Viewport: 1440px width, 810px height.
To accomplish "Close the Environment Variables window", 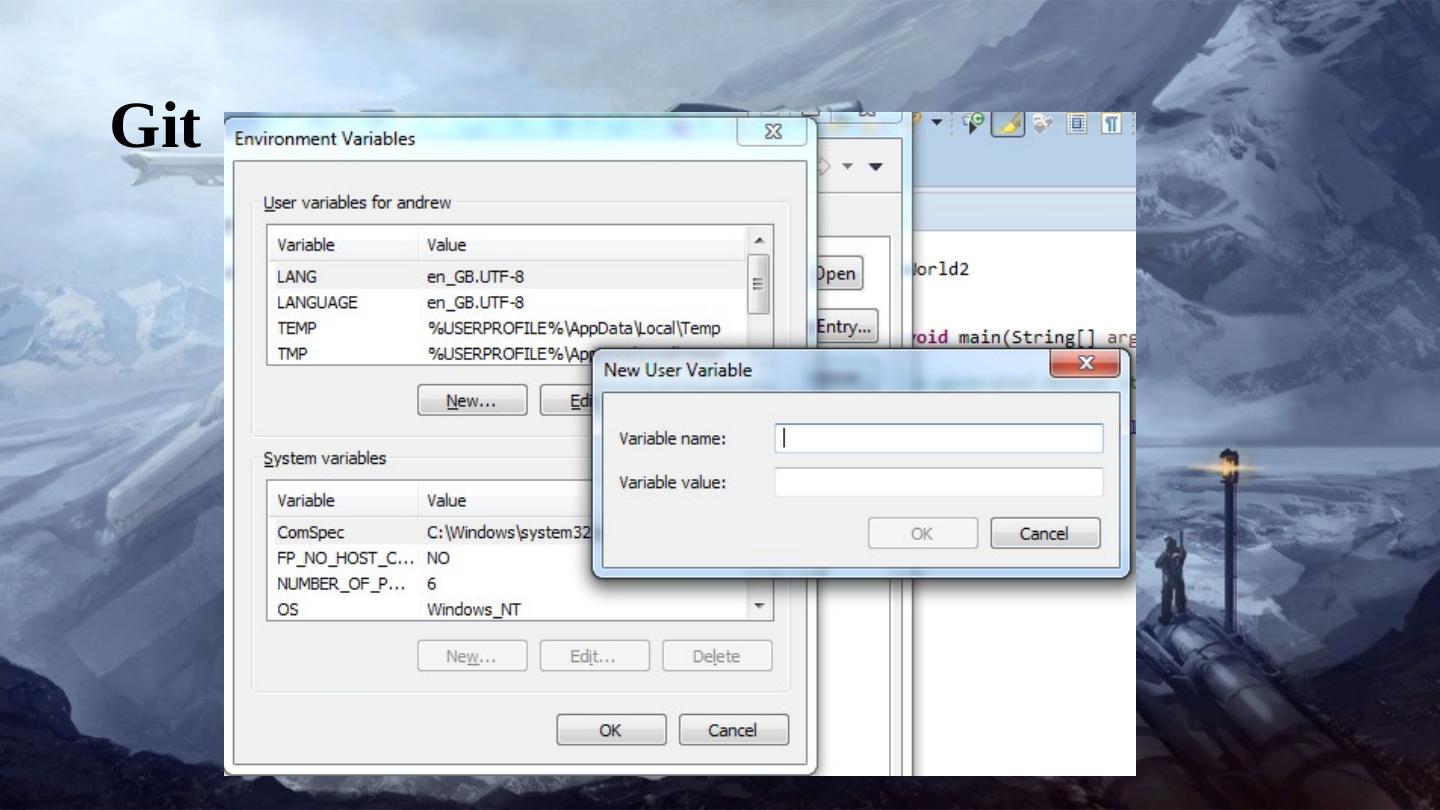I will (x=772, y=133).
